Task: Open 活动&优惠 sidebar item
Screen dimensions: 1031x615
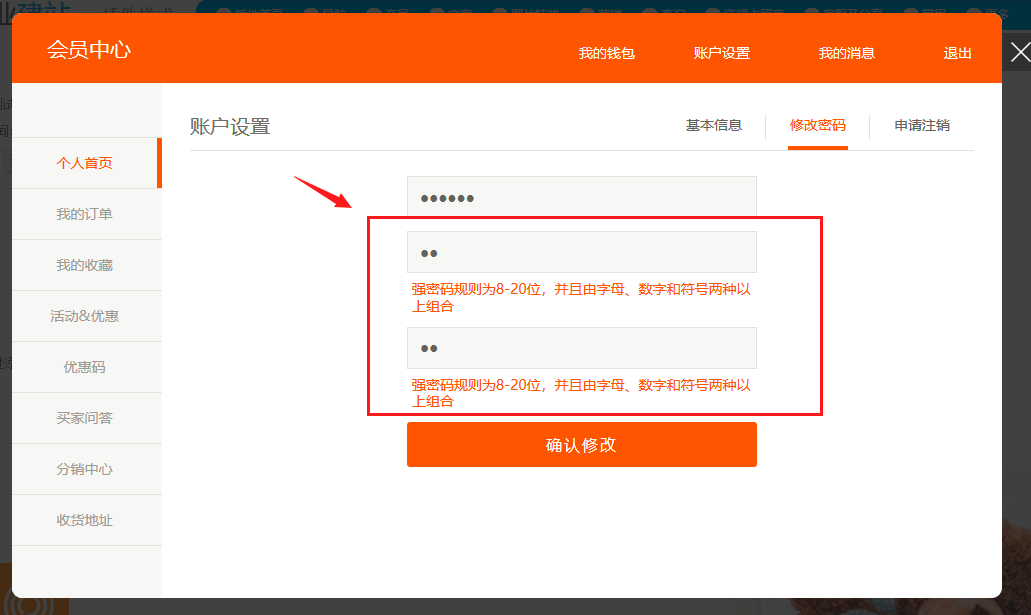Action: (x=85, y=316)
